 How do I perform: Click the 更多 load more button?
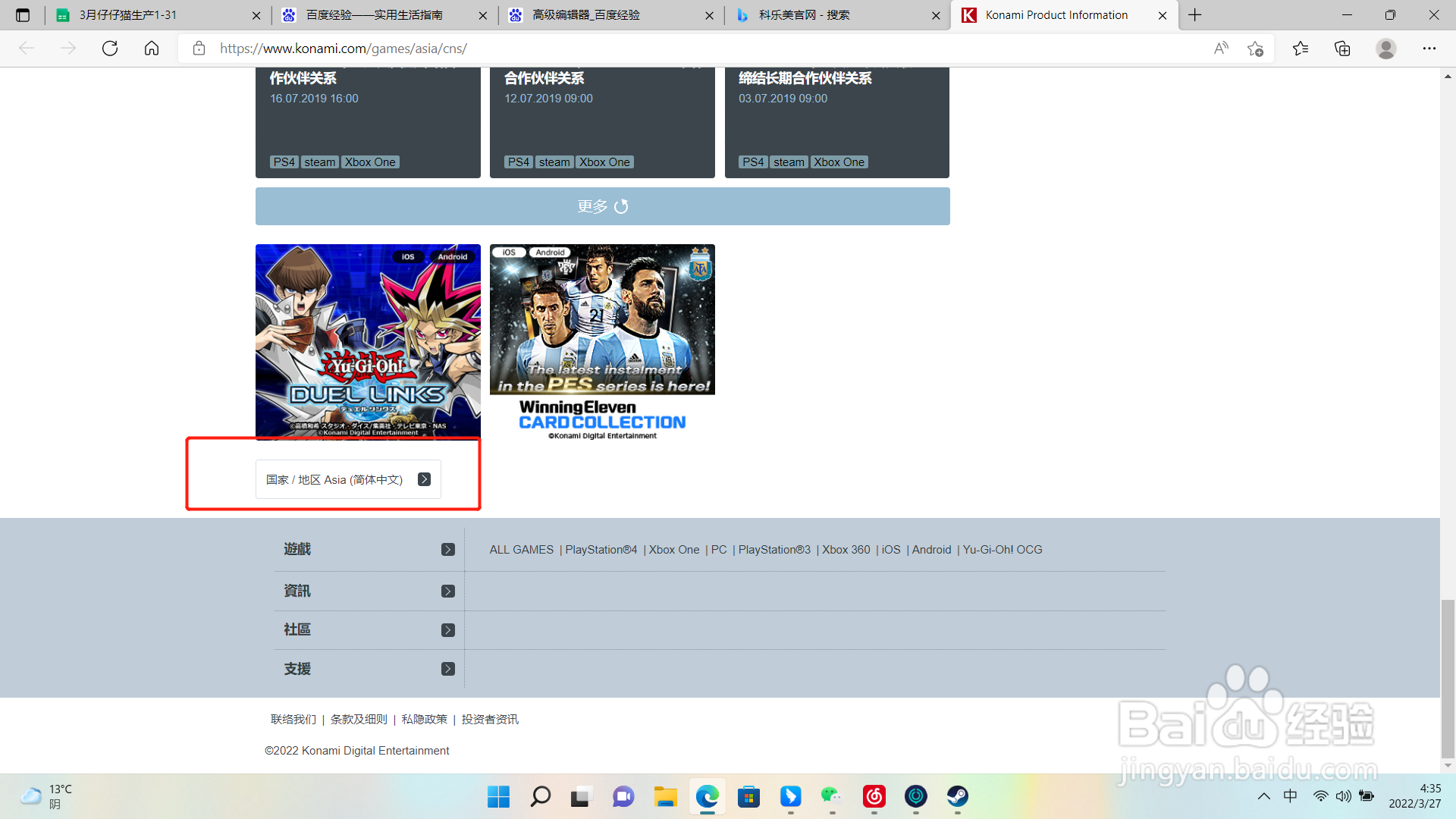602,206
